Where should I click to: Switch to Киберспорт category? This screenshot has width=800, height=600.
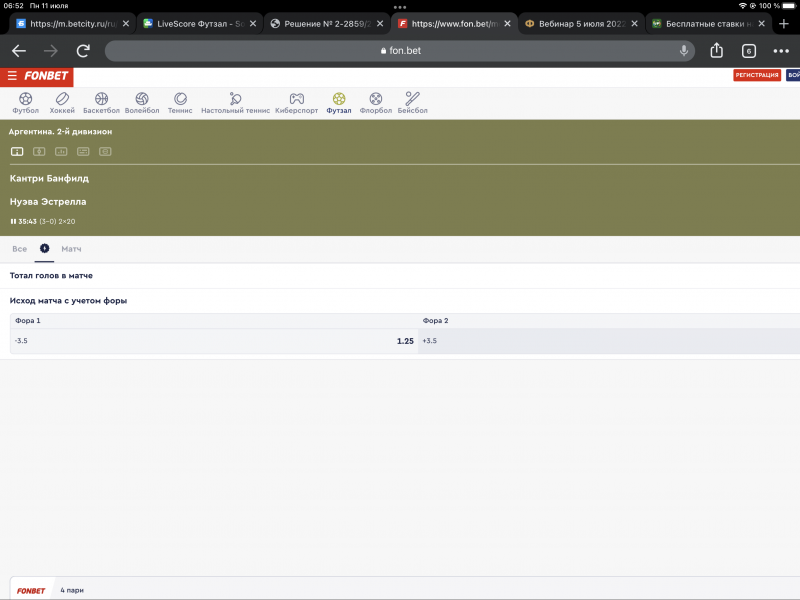pyautogui.click(x=296, y=102)
